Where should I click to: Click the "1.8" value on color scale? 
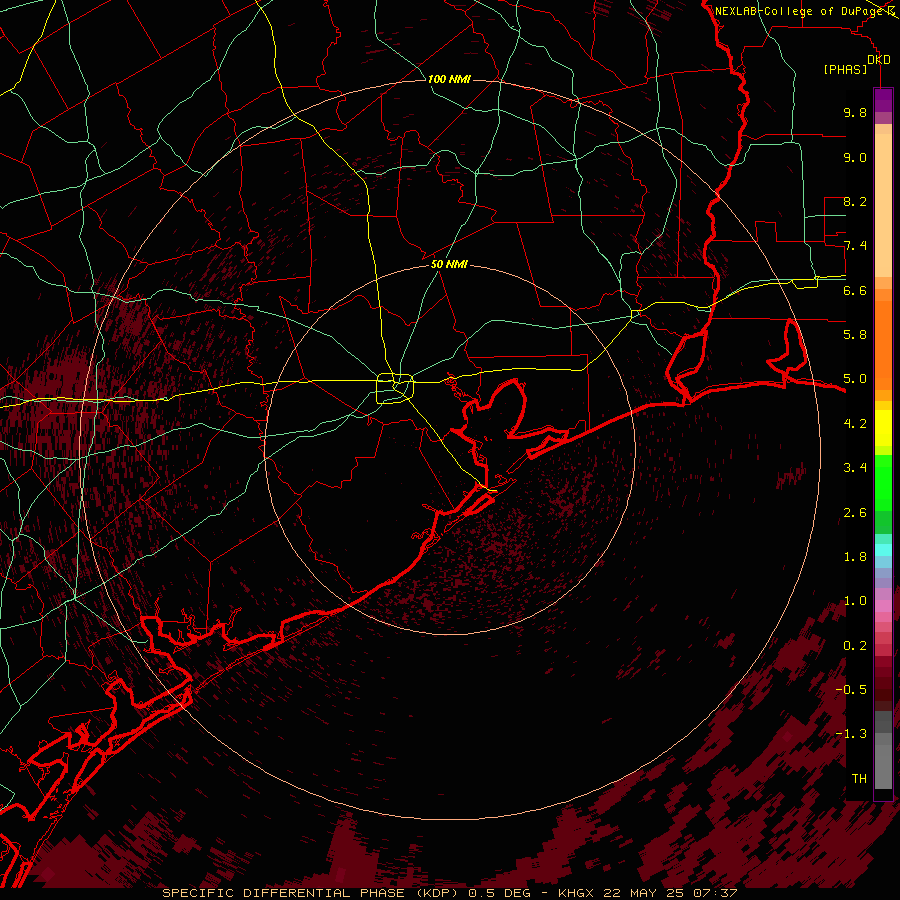(855, 557)
